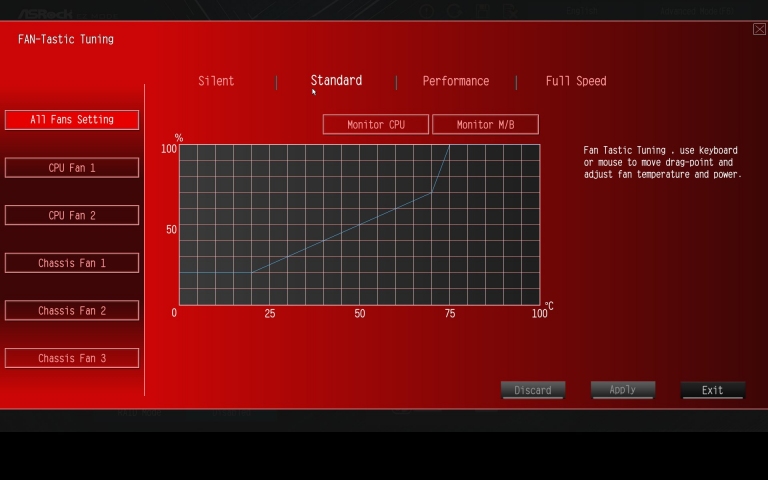Screen dimensions: 768x480
Task: Click the fan curve bend point near 70°C
Action: (x=432, y=192)
